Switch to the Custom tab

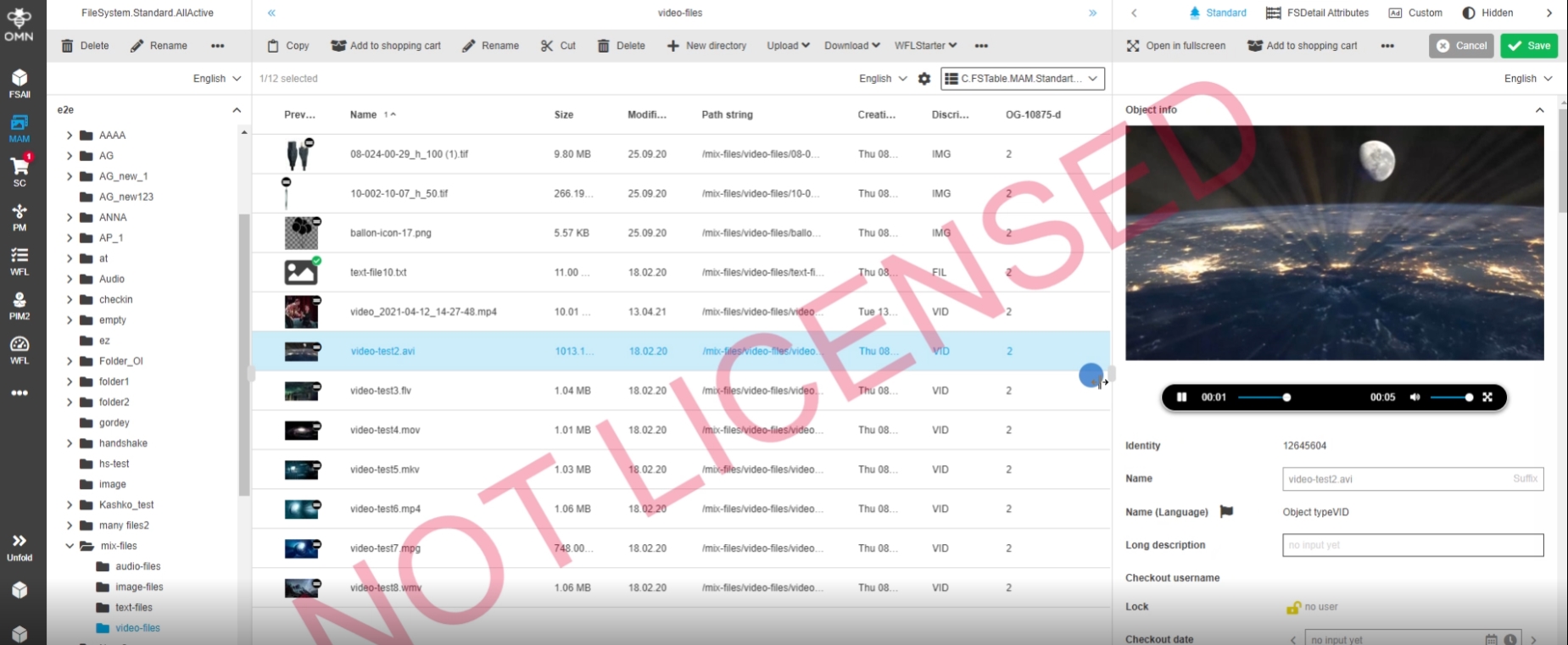pos(1415,13)
